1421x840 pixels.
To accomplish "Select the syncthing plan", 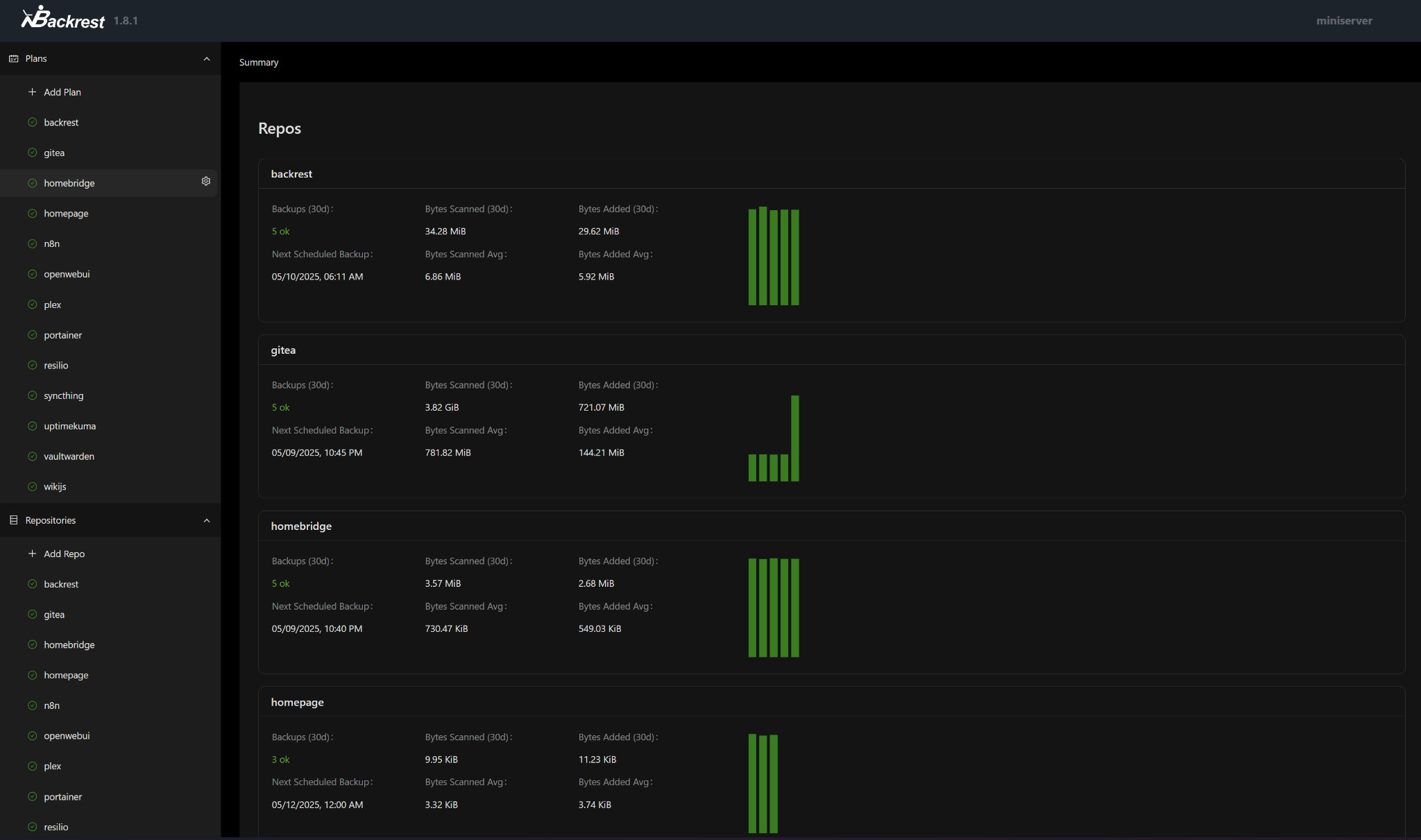I will coord(64,396).
